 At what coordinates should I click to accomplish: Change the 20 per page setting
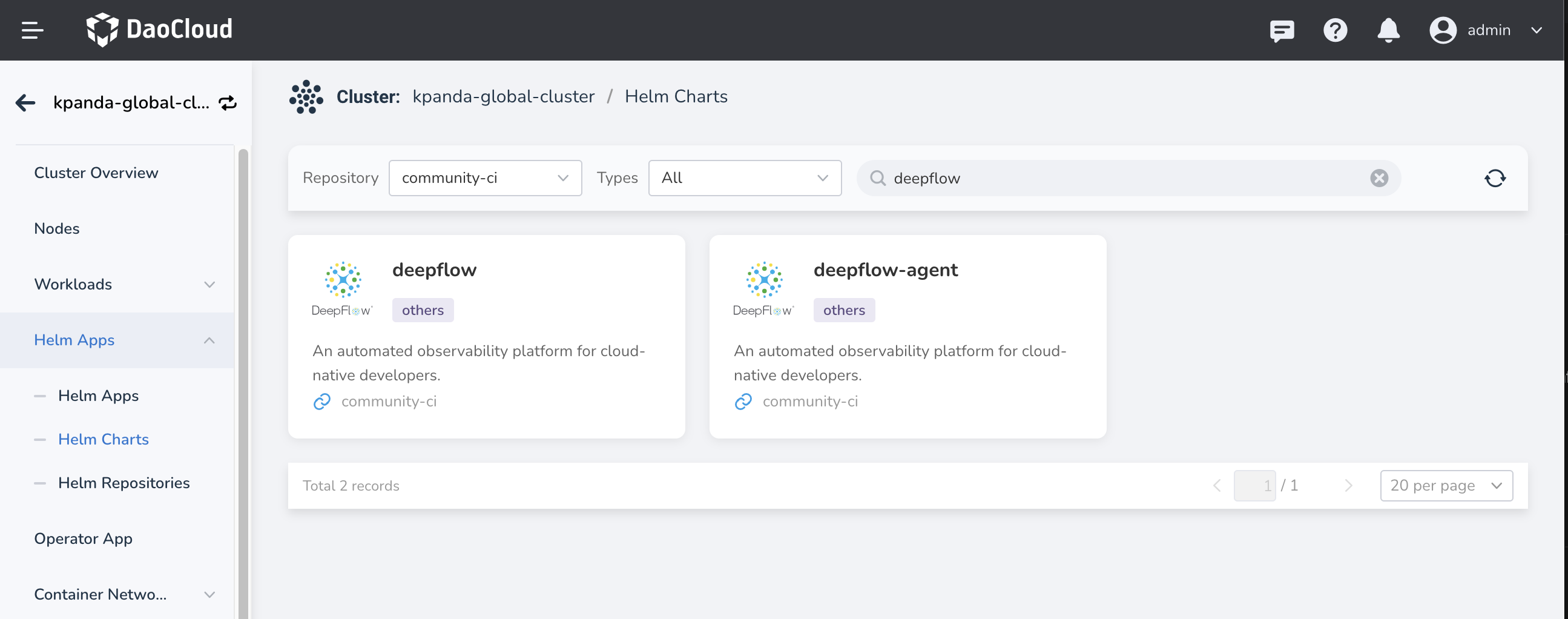1446,486
